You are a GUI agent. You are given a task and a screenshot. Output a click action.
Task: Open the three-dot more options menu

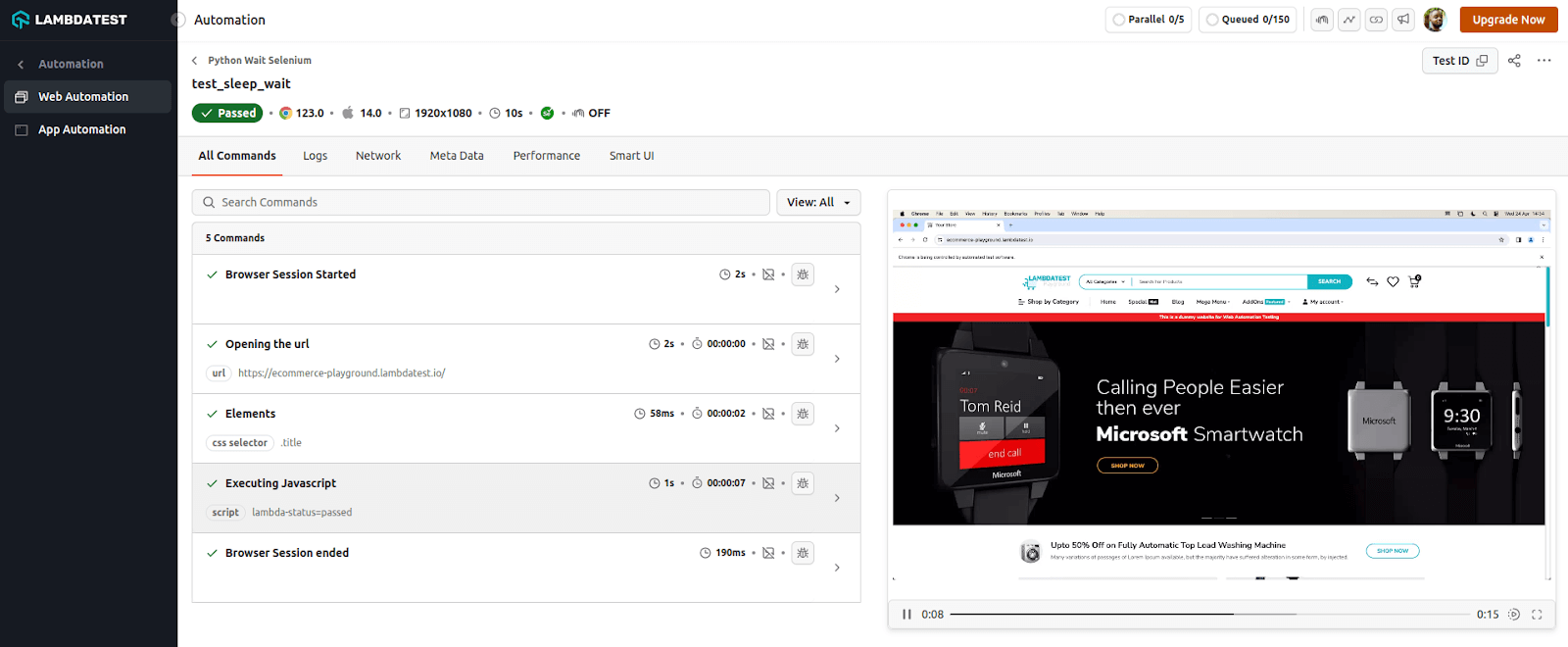(x=1544, y=61)
